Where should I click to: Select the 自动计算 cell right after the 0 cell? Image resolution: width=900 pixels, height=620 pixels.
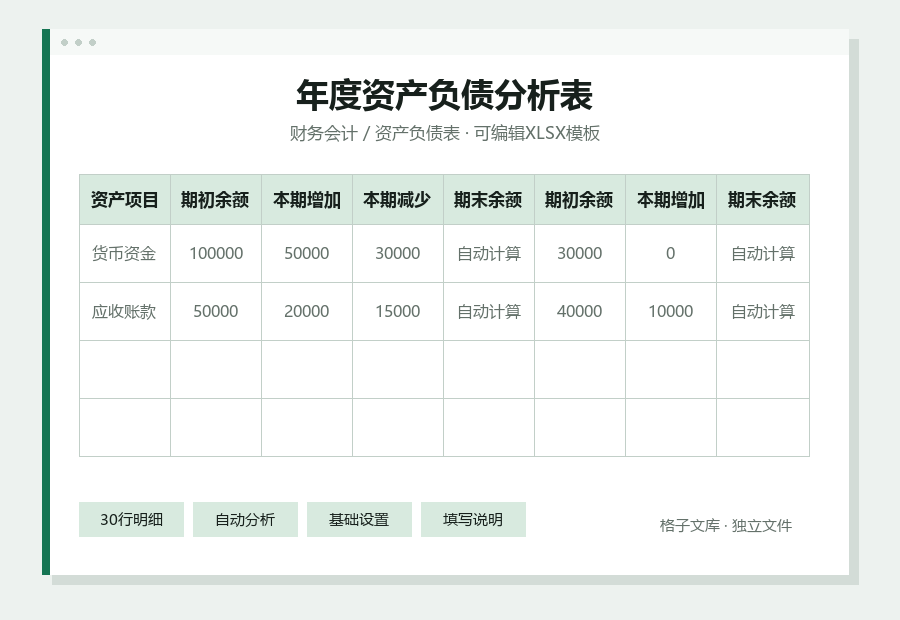pyautogui.click(x=763, y=253)
